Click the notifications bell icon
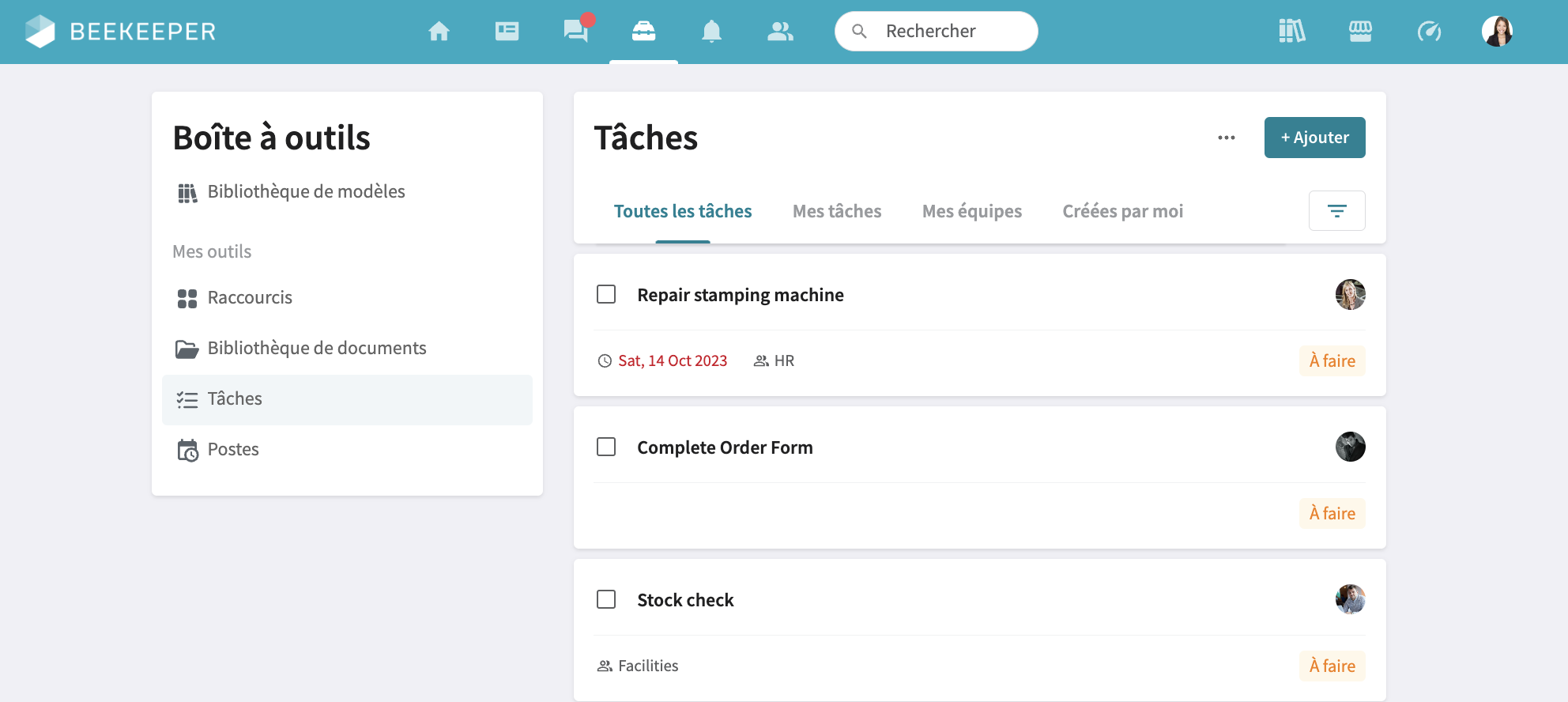The width and height of the screenshot is (1568, 702). (x=711, y=32)
